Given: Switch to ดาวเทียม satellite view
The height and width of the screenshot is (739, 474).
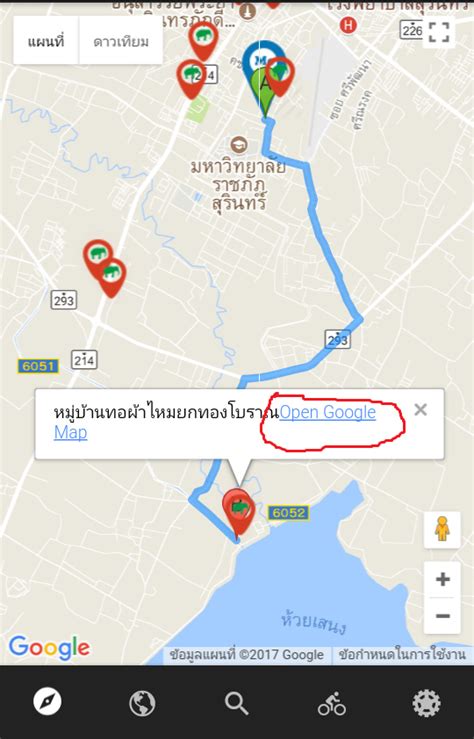Looking at the screenshot, I should pyautogui.click(x=121, y=41).
